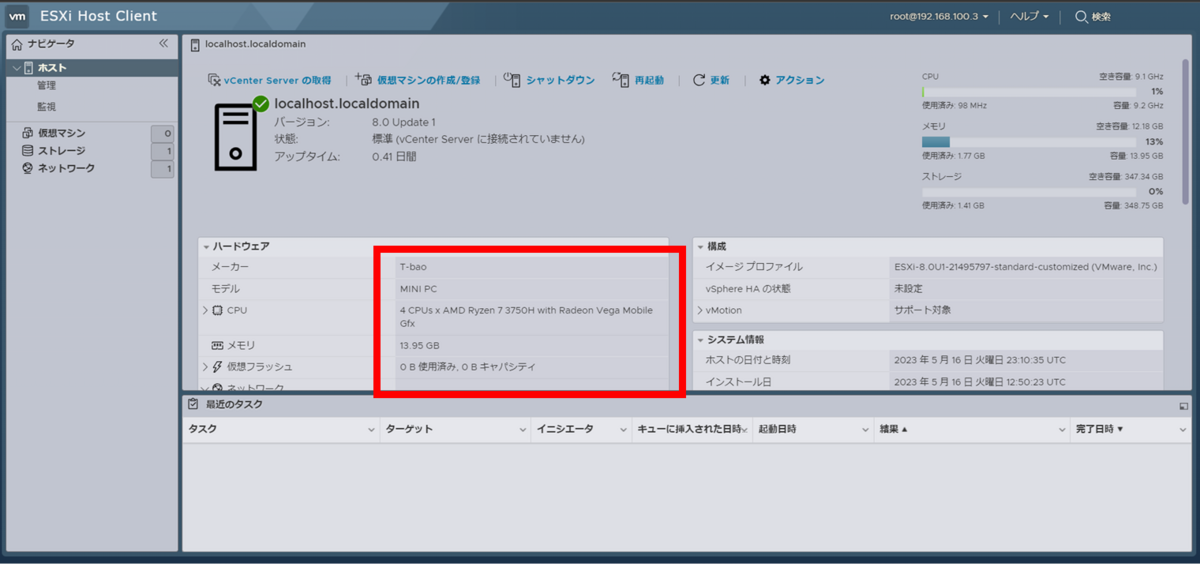Select 監視 under host

click(46, 106)
